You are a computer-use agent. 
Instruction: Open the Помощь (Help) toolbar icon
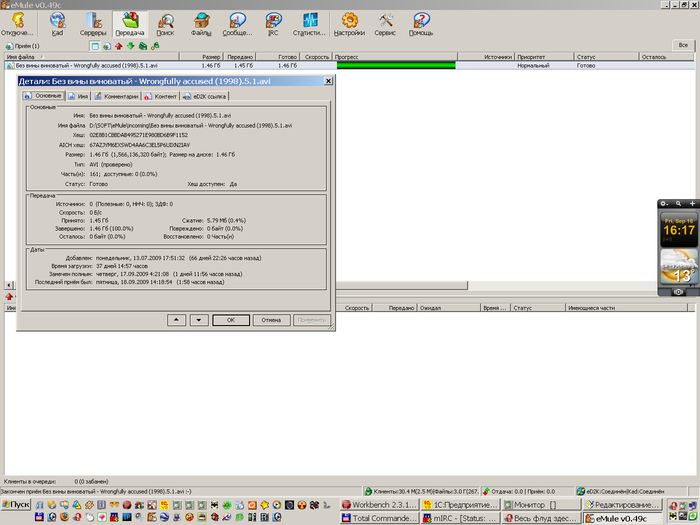point(421,24)
